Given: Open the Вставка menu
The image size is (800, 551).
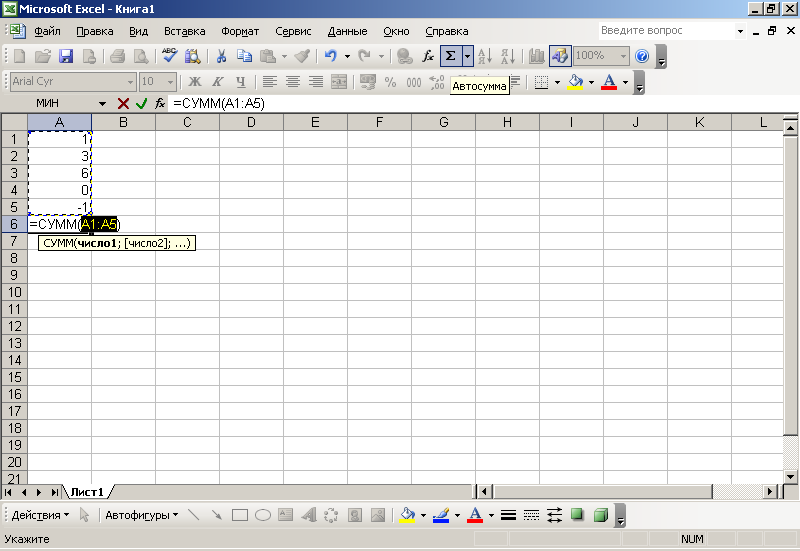Looking at the screenshot, I should point(184,31).
